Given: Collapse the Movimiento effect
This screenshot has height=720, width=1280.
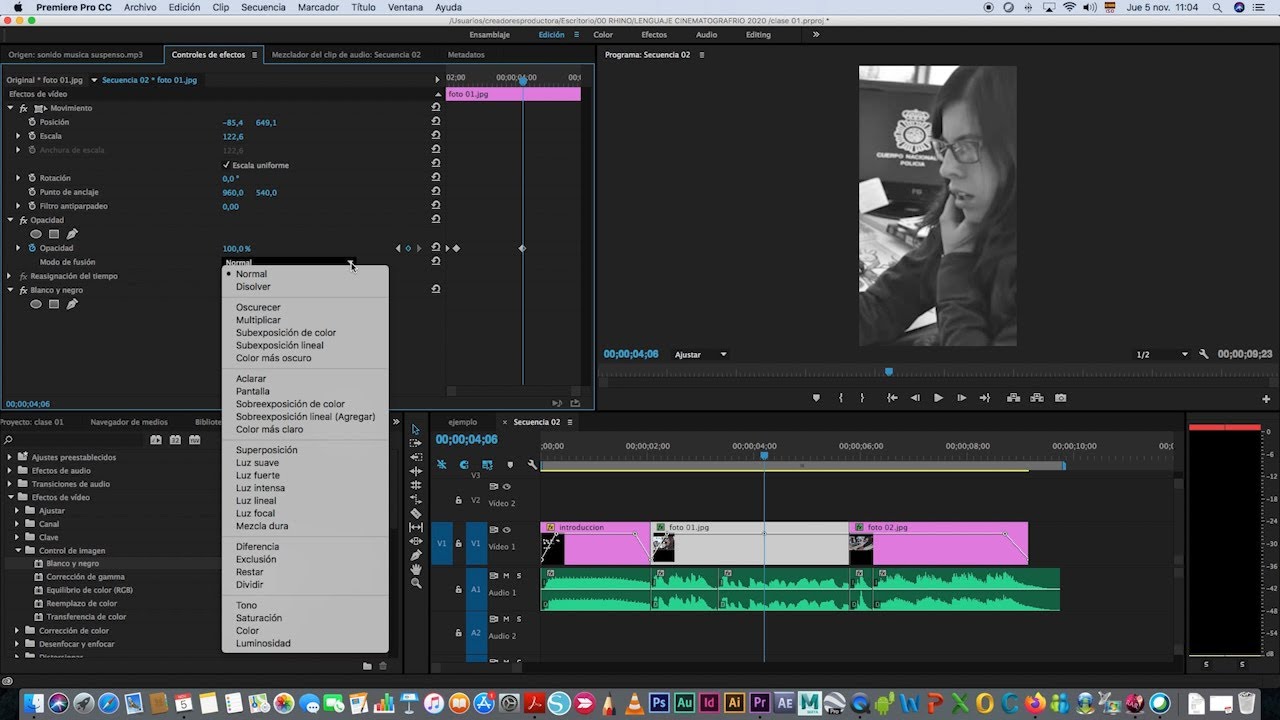Looking at the screenshot, I should [10, 108].
